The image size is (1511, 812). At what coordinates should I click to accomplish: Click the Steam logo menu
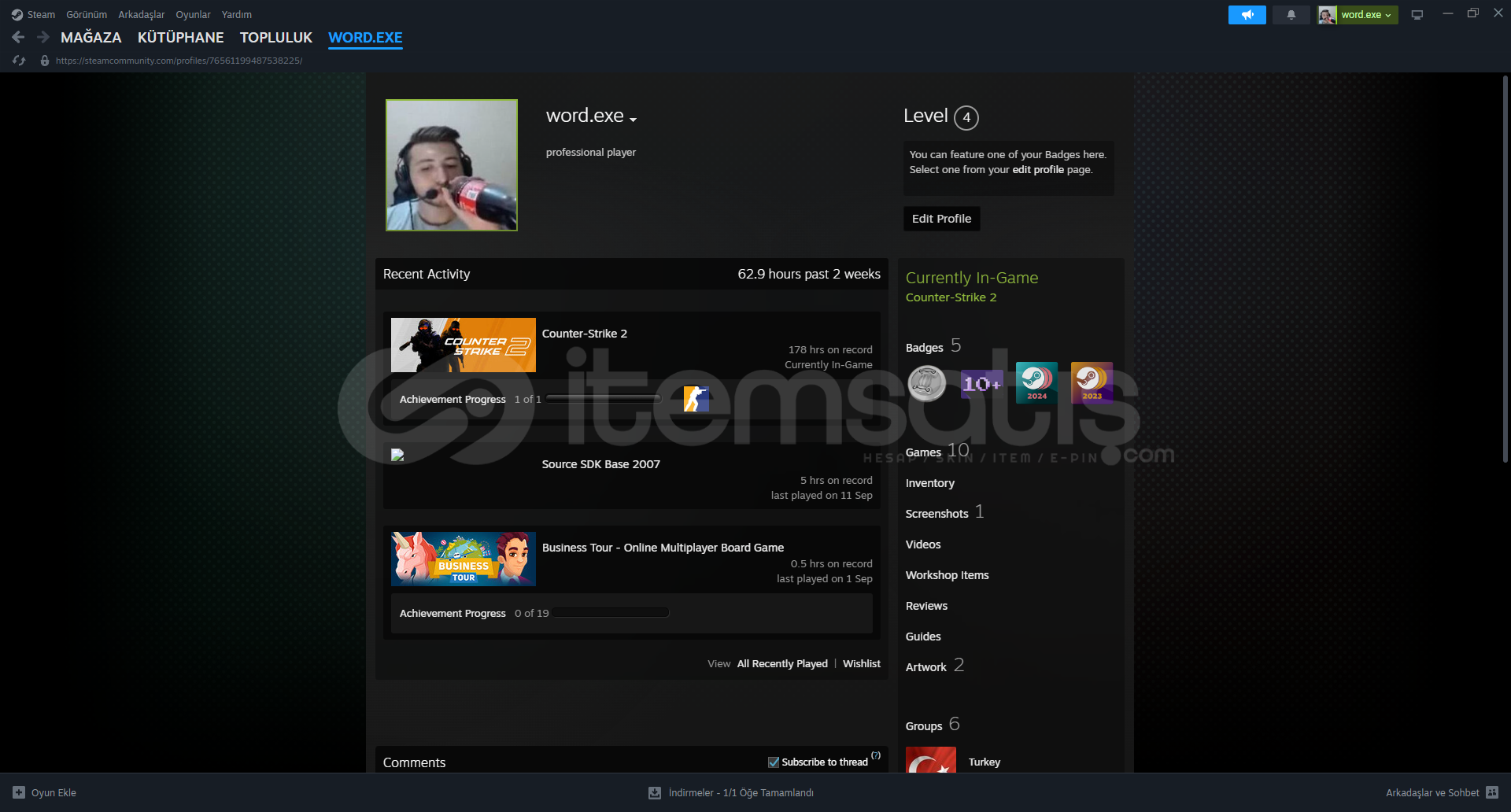coord(17,14)
